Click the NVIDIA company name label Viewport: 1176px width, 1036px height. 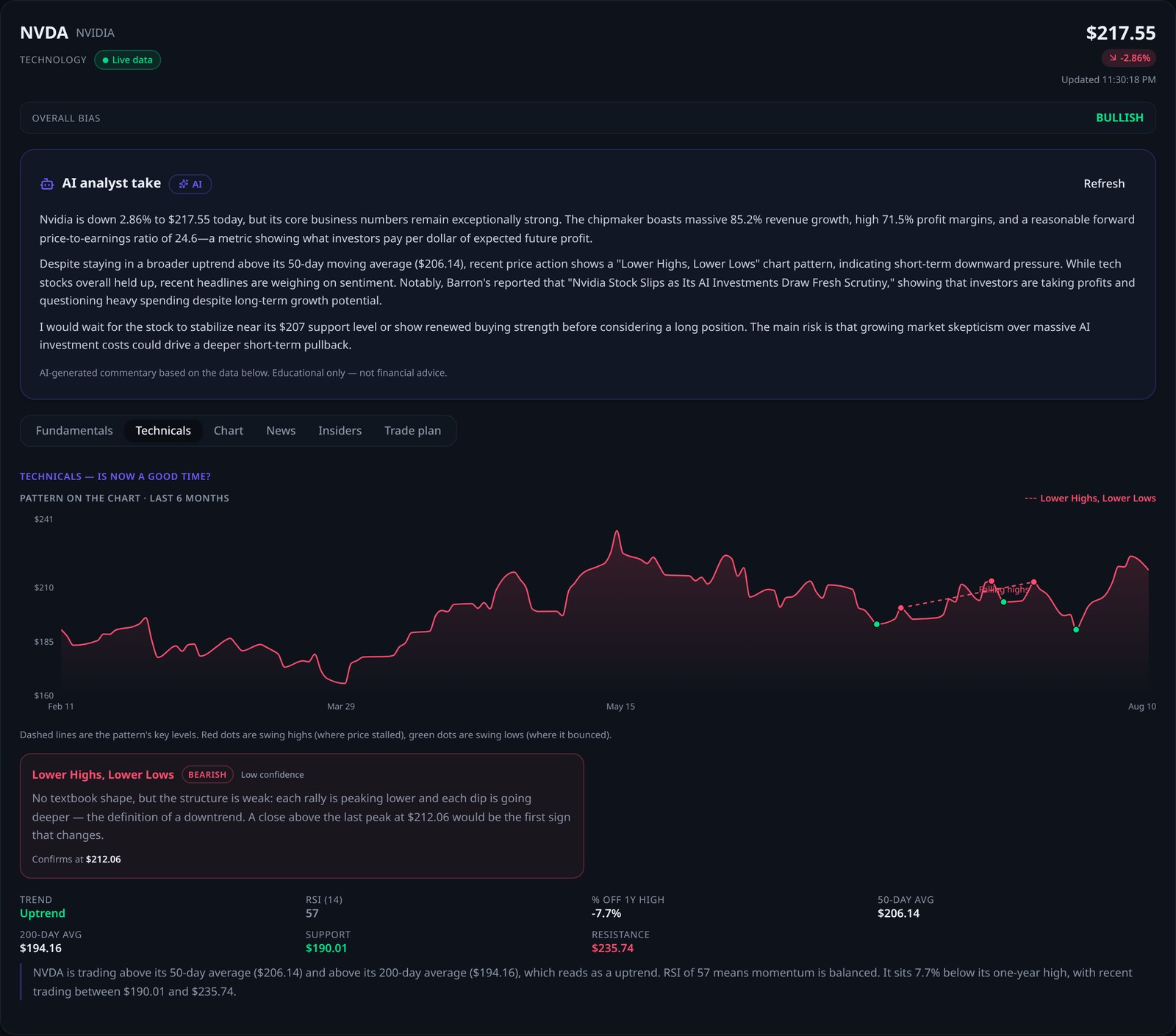[x=96, y=33]
